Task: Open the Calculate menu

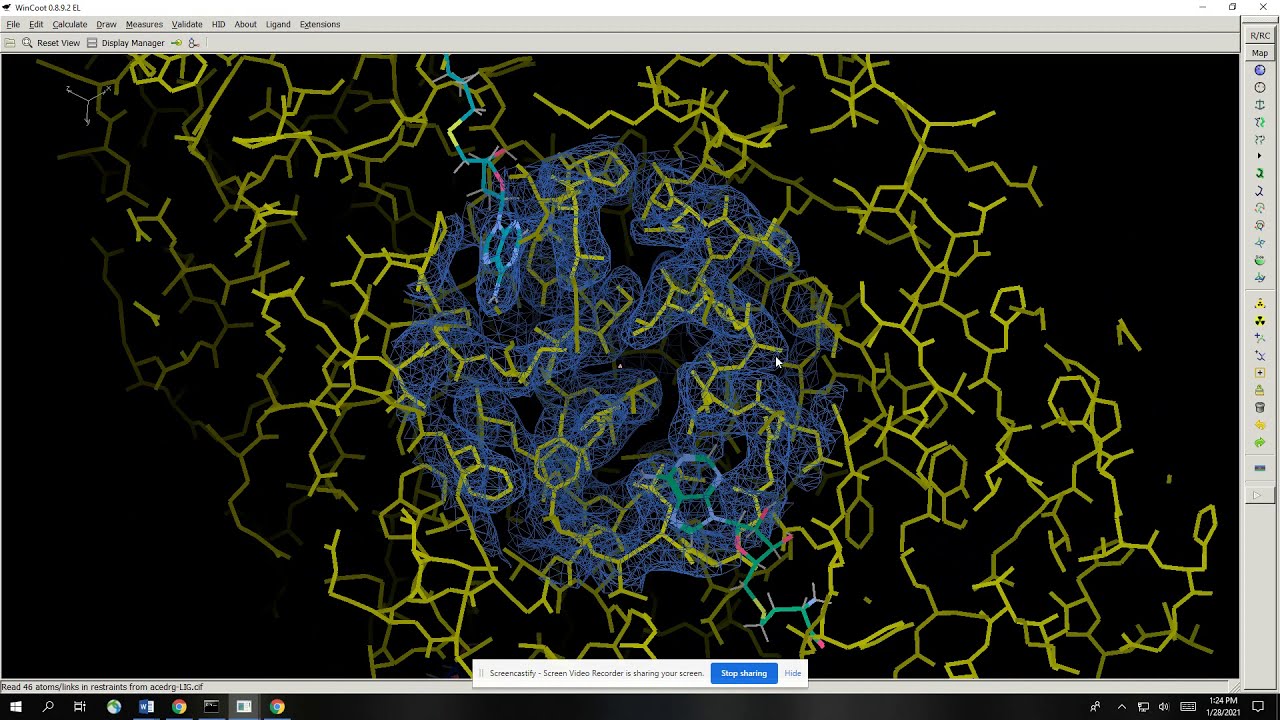Action: pos(70,24)
